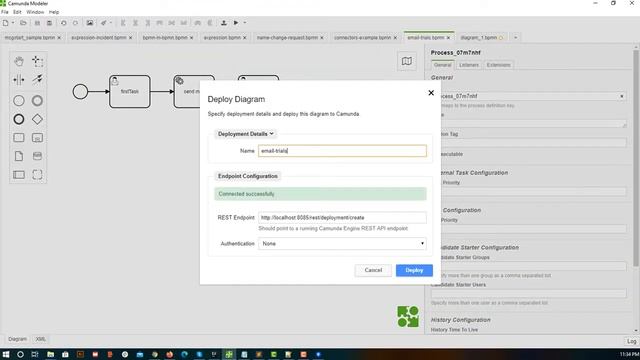Select the firstTask user task on canvas

[x=130, y=91]
